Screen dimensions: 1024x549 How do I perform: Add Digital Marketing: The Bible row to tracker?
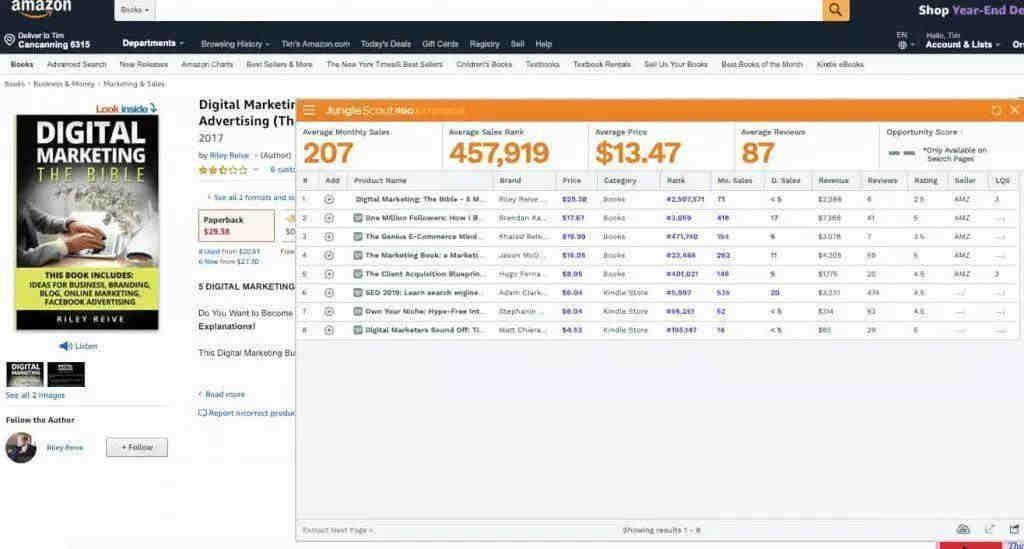[329, 199]
